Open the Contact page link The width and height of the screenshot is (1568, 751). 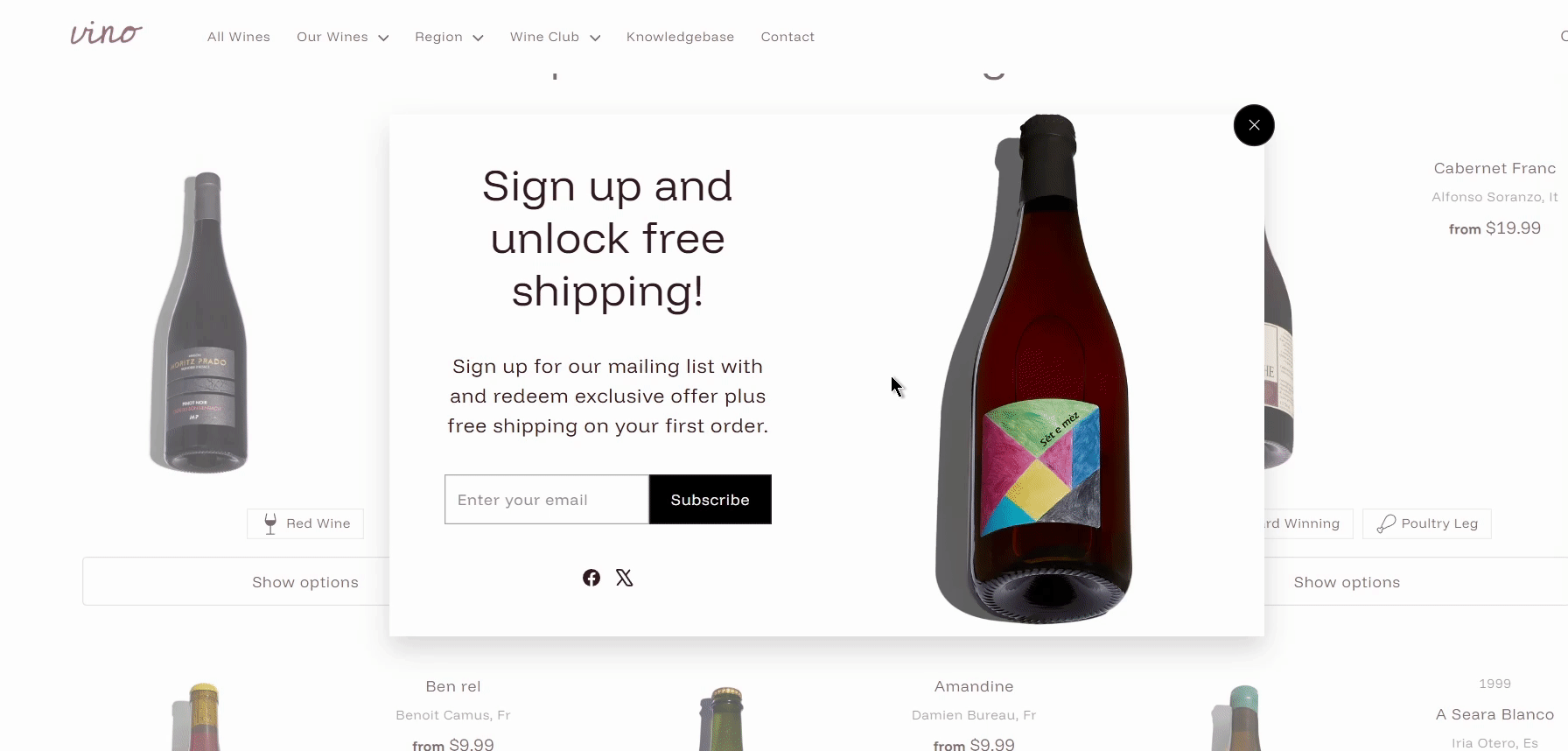(787, 37)
